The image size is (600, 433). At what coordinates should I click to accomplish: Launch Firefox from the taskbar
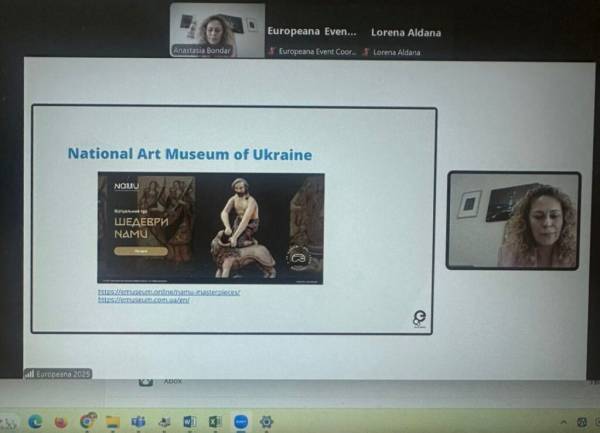(61, 422)
